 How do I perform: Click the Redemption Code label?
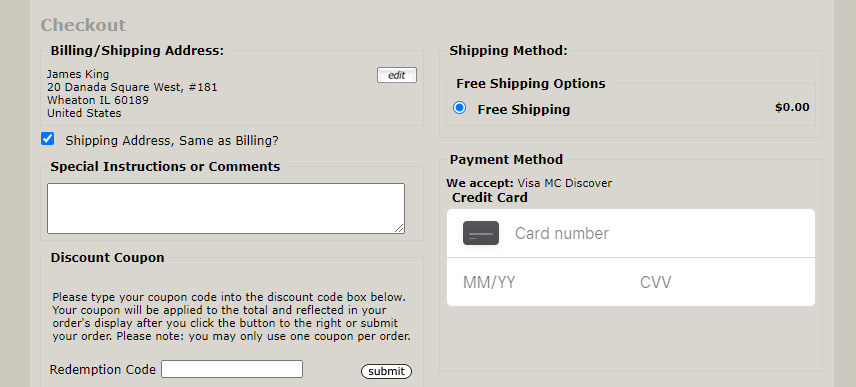click(103, 370)
